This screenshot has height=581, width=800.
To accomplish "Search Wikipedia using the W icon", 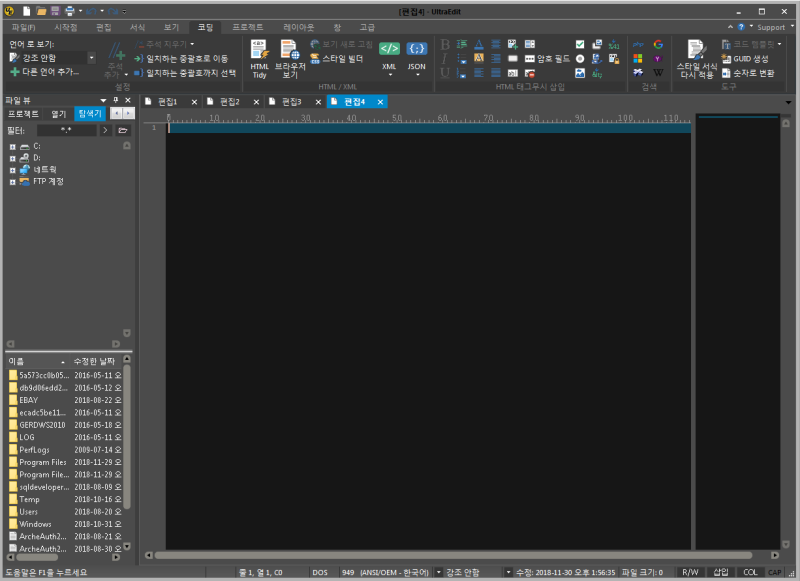I will (658, 73).
